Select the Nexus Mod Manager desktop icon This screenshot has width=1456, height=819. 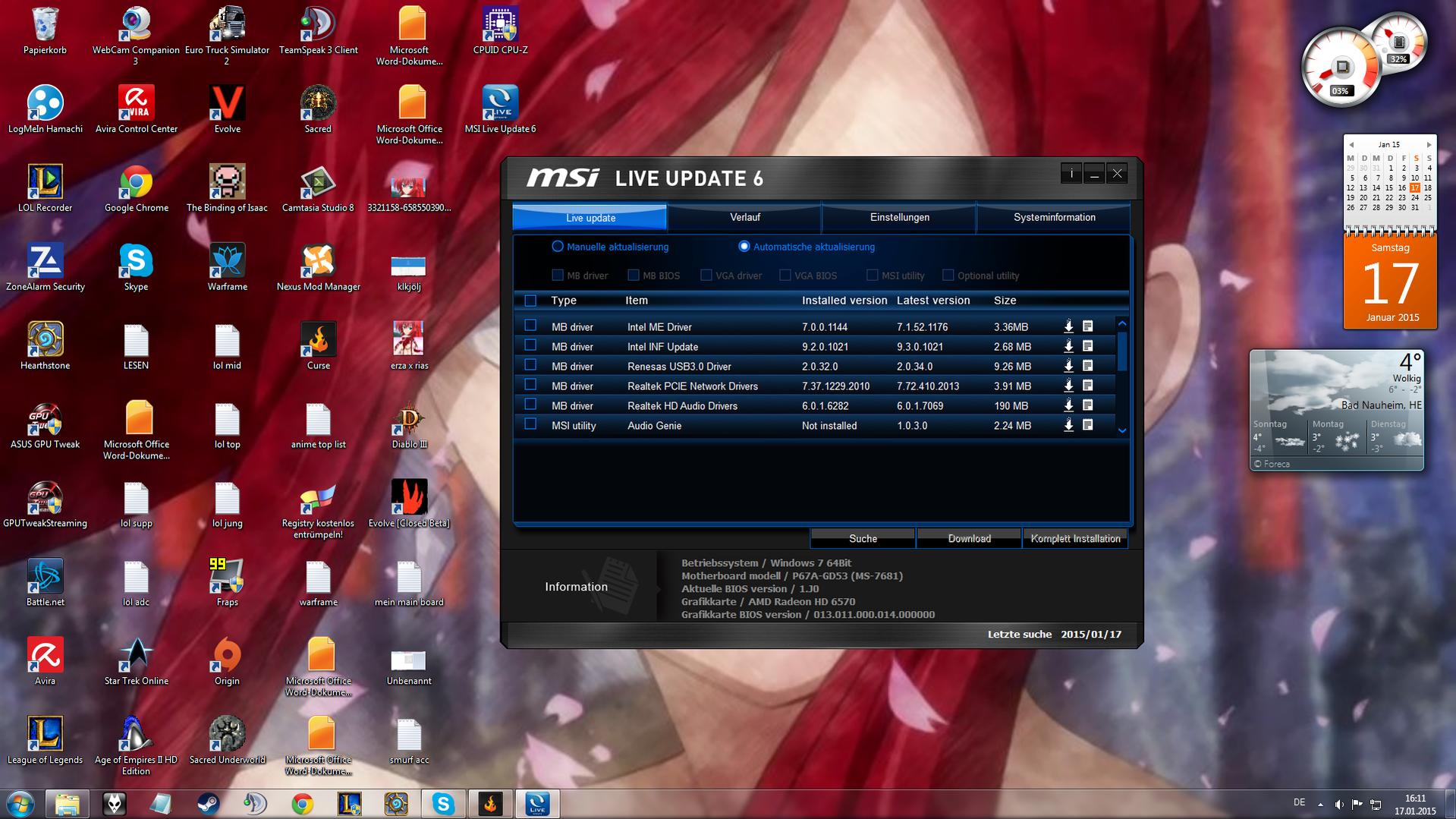[318, 267]
